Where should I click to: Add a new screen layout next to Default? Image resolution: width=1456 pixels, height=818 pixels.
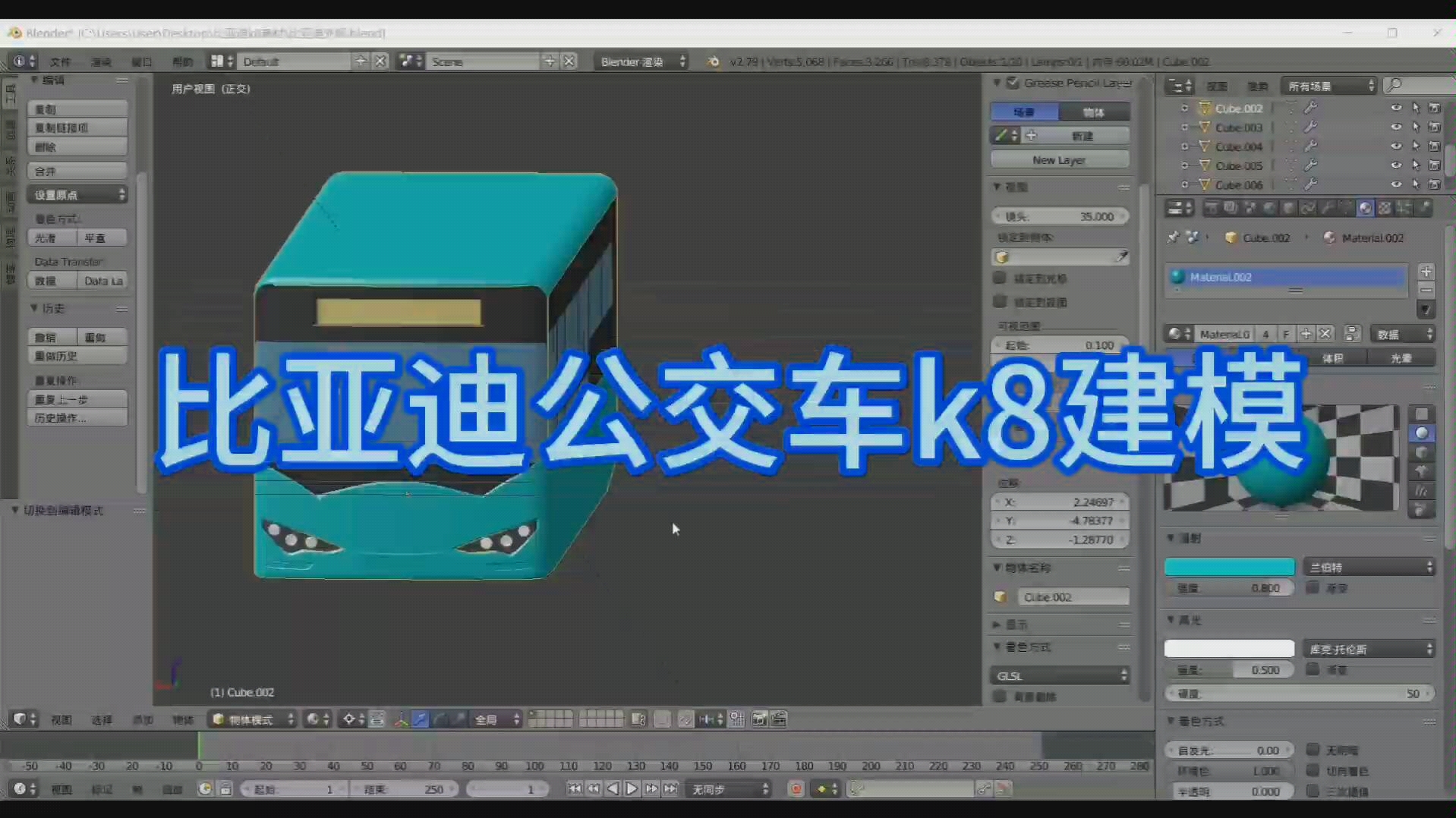pos(361,61)
